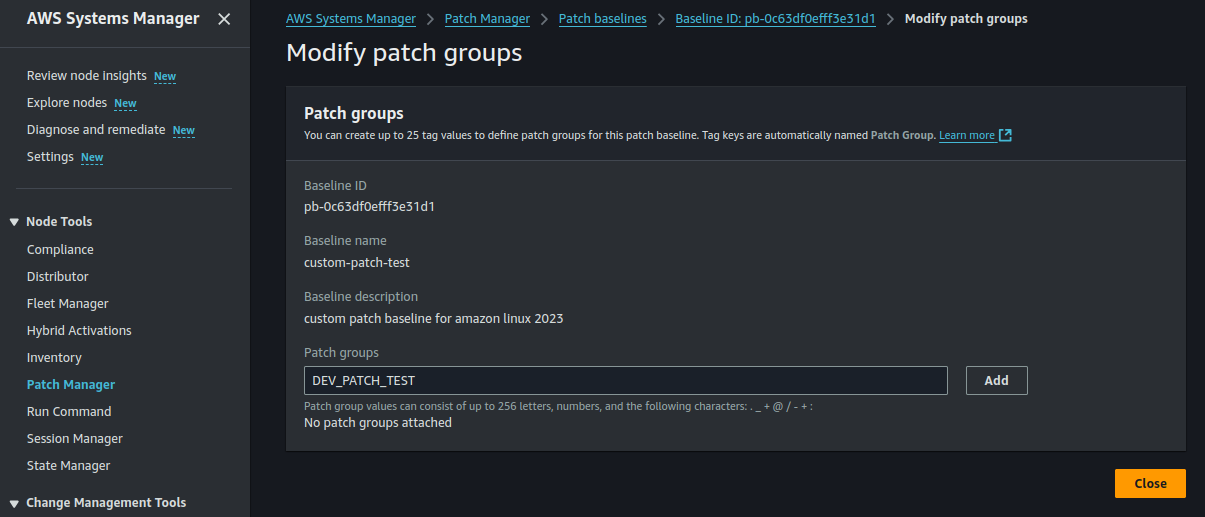Go to State Manager
Viewport: 1205px width, 517px height.
(69, 466)
